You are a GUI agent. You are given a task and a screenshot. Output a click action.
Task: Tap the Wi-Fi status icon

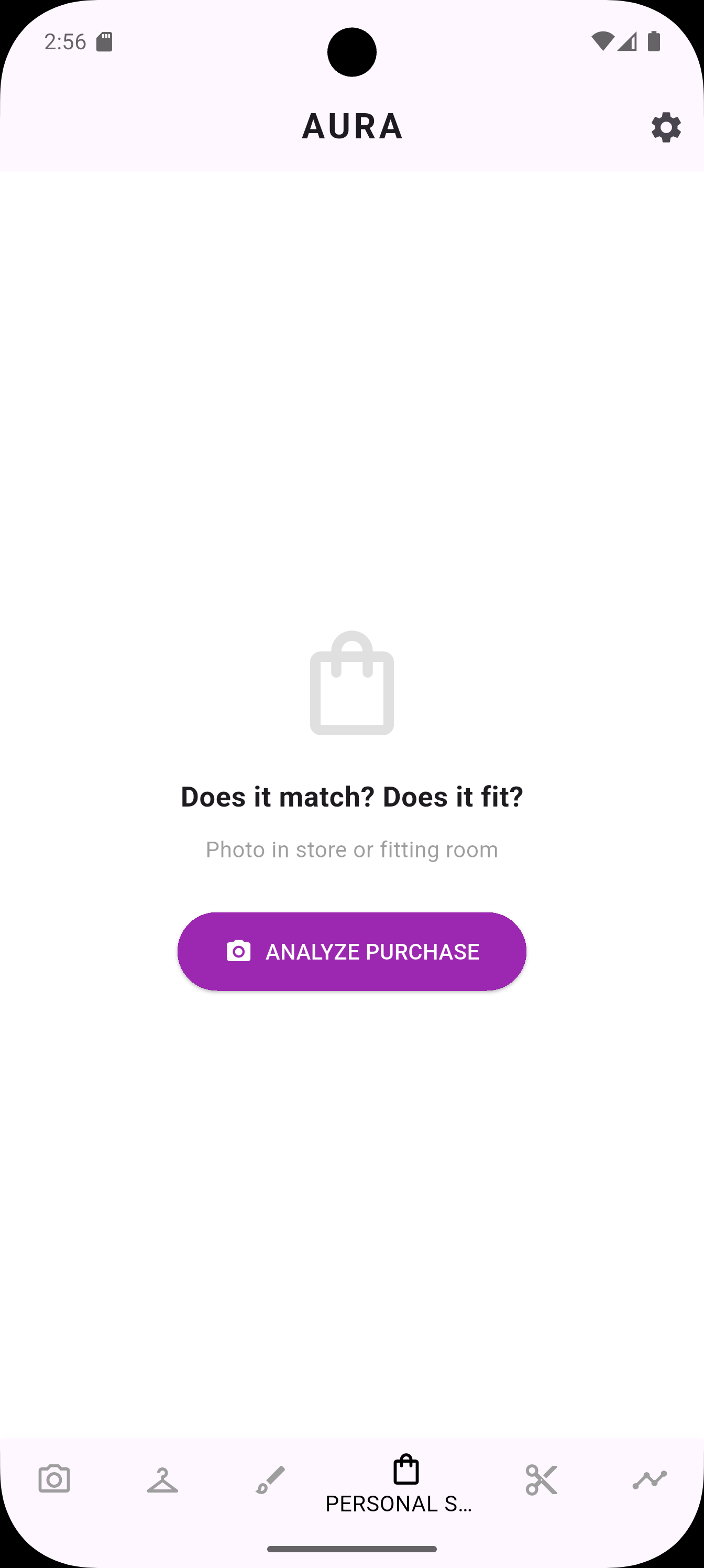pyautogui.click(x=602, y=41)
